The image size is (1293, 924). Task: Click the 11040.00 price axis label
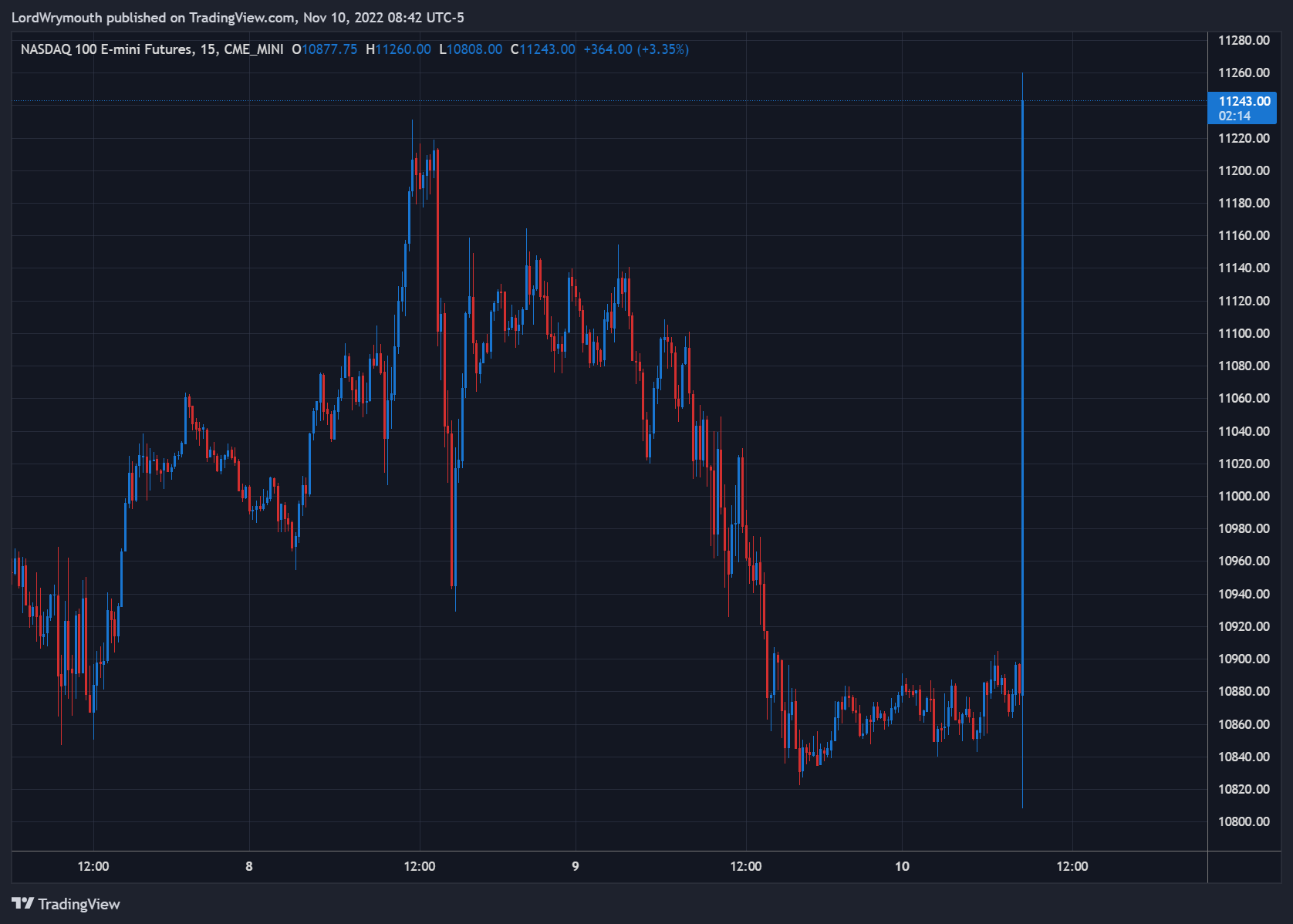1244,431
